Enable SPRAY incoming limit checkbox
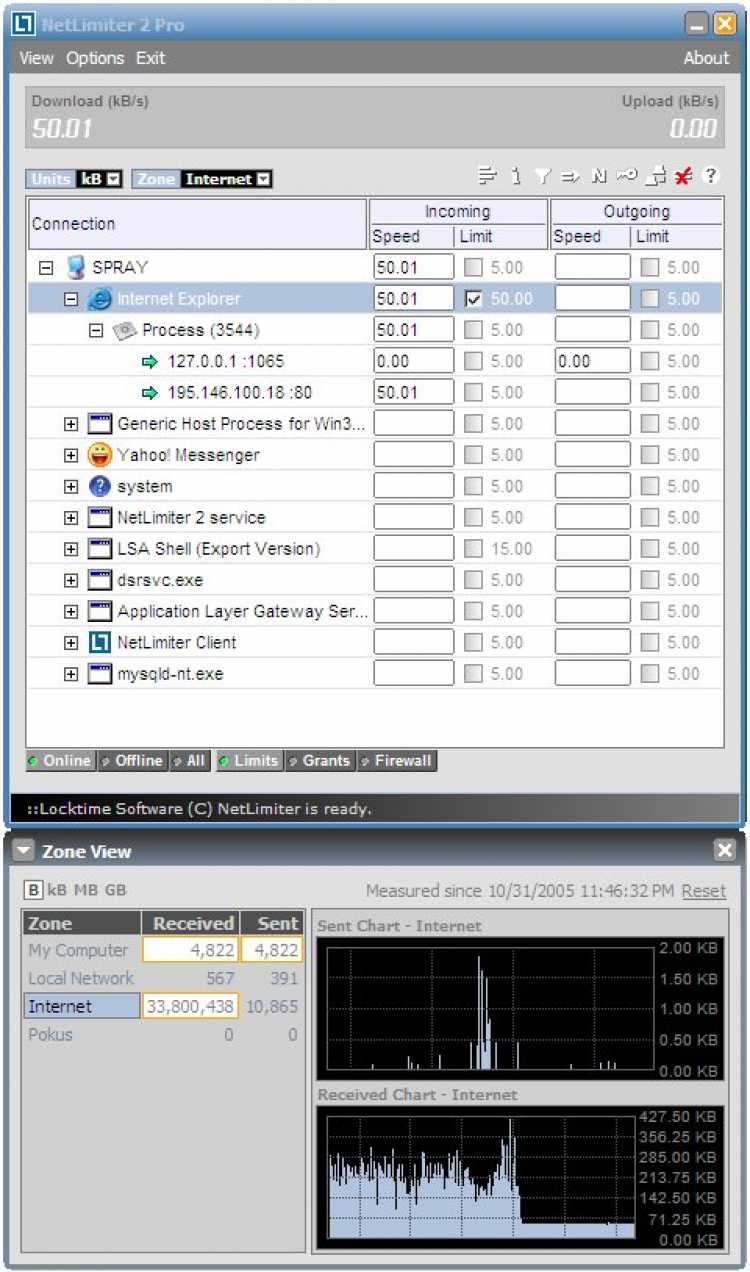This screenshot has height=1272, width=750. click(x=474, y=267)
